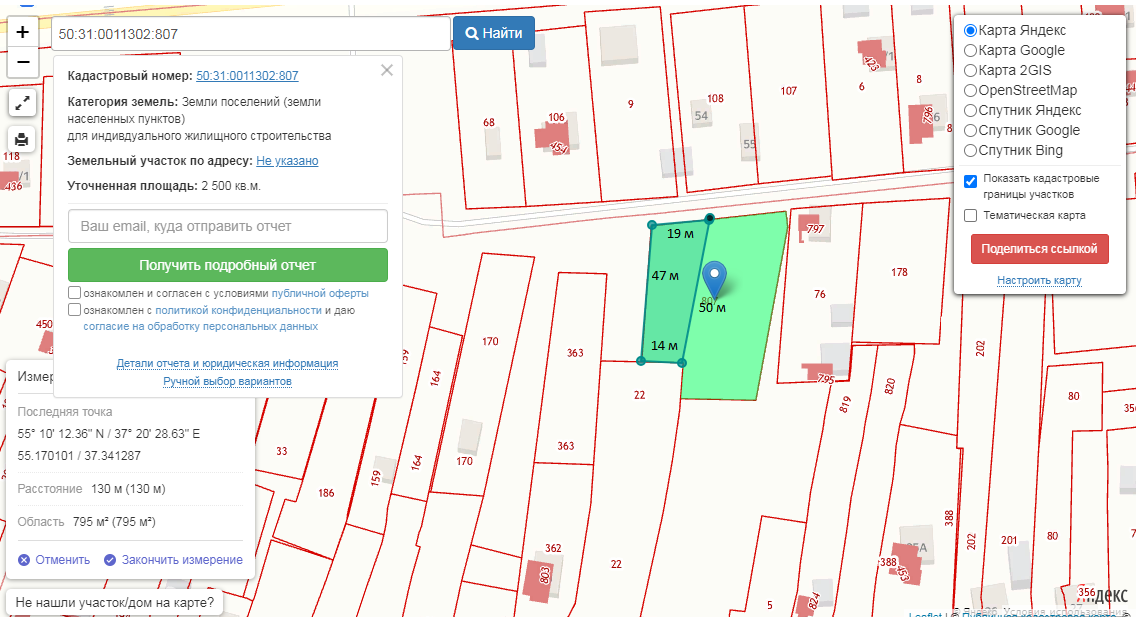Click the Поделиться ссылкой button
Screen dimensions: 1147x617
[x=1039, y=249]
